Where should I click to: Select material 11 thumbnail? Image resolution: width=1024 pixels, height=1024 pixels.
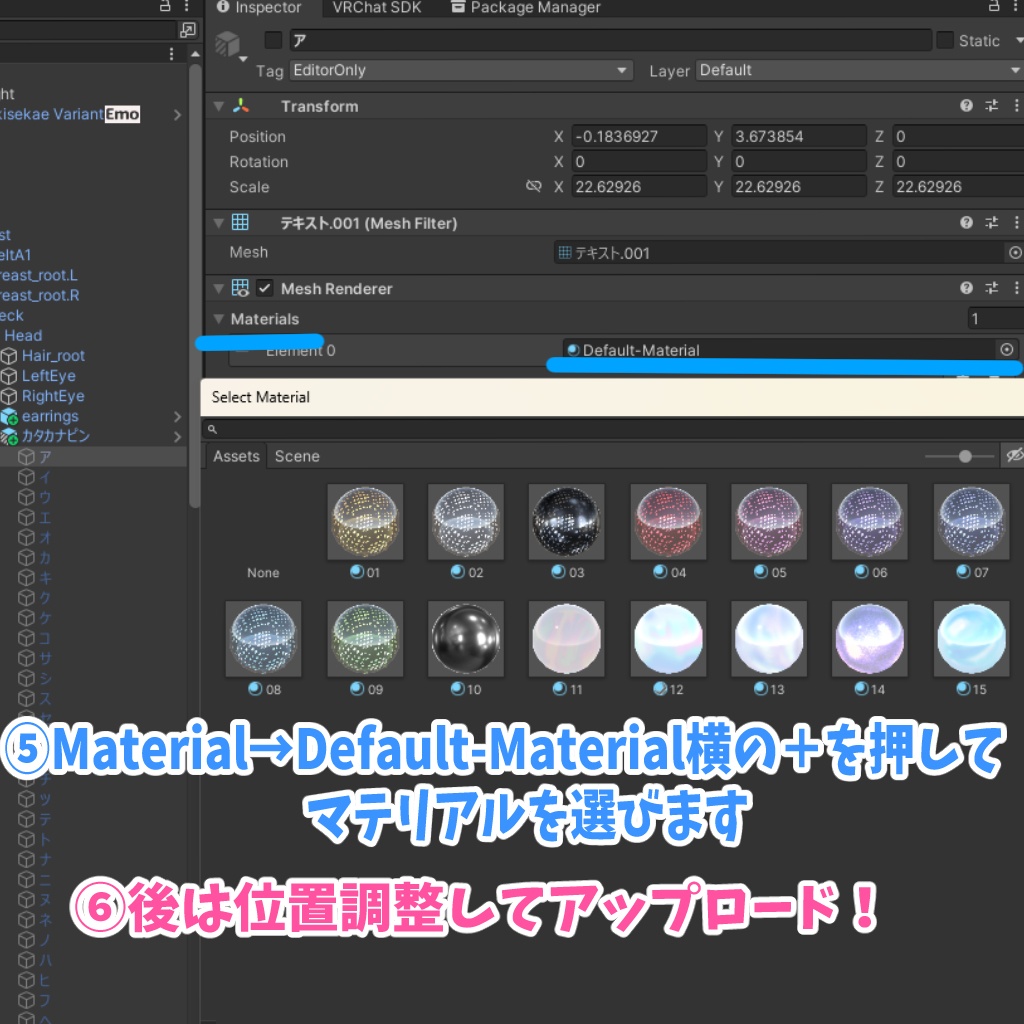click(566, 638)
